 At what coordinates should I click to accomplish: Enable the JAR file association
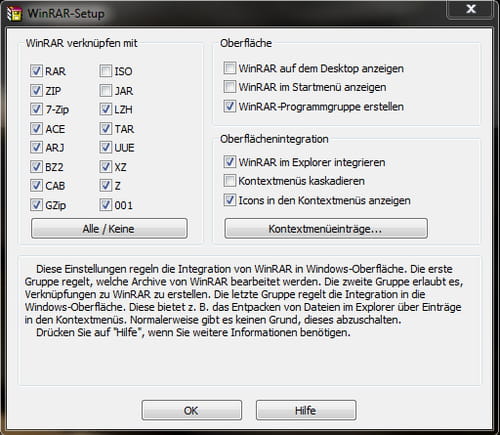106,90
